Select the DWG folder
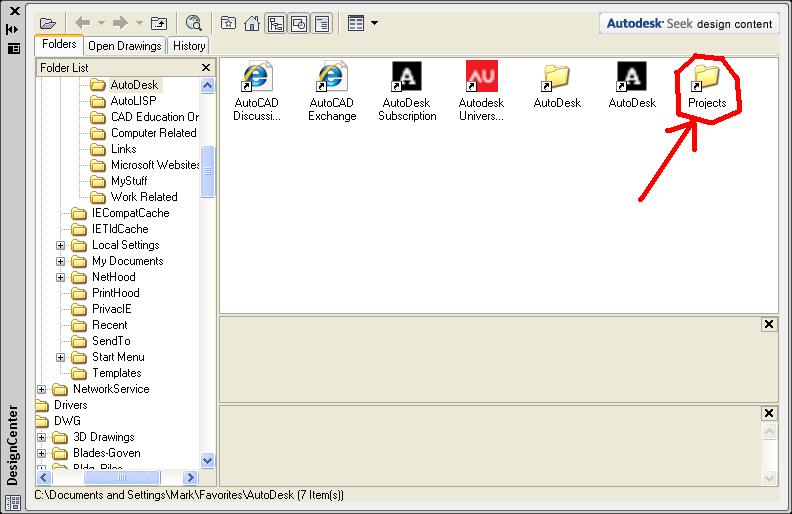Screen dimensions: 792x514 point(59,421)
